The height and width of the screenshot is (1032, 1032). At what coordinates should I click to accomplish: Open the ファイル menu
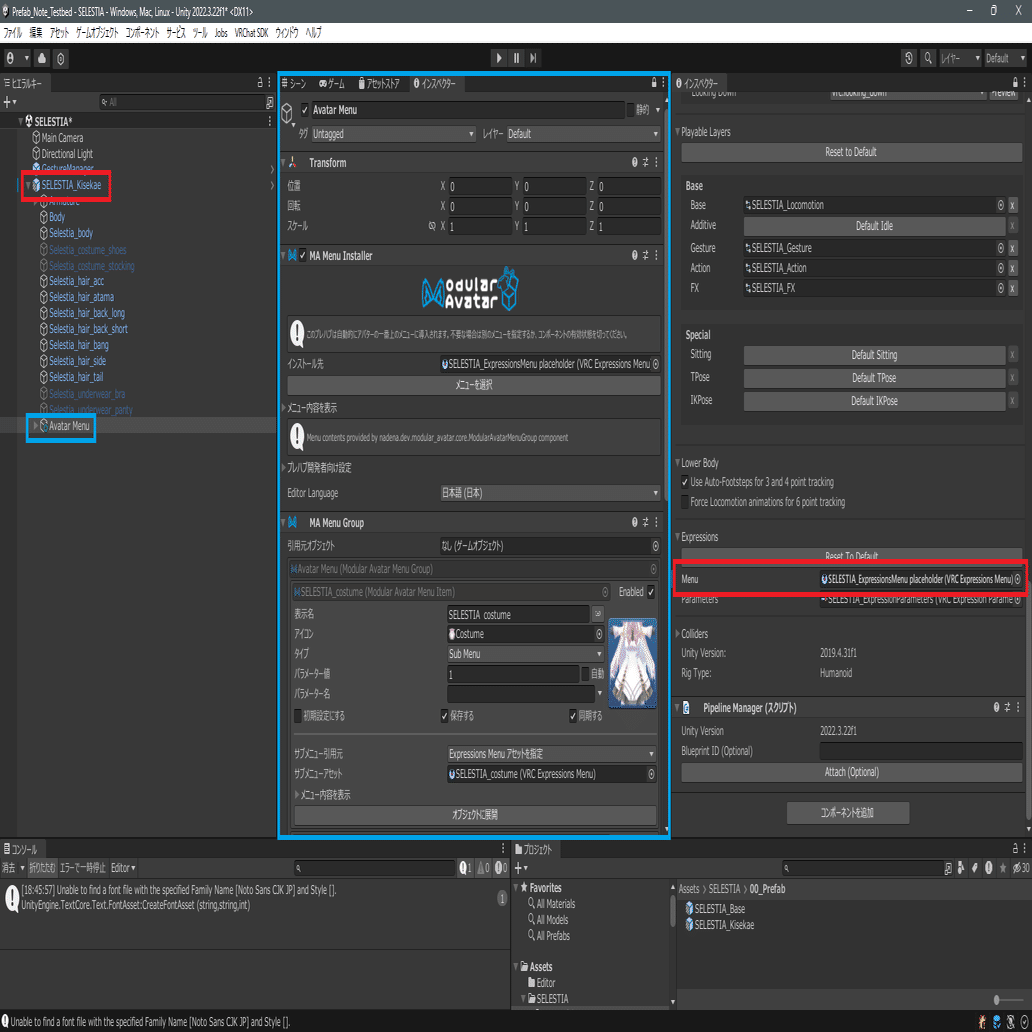[x=13, y=33]
